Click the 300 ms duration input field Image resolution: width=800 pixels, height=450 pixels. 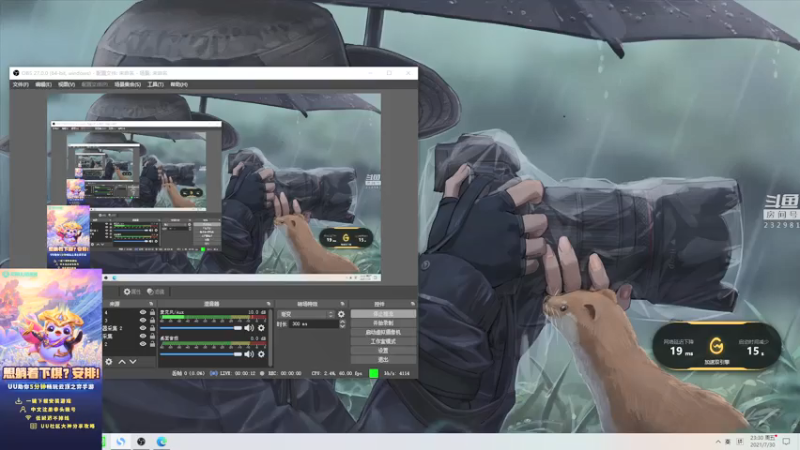(x=313, y=324)
